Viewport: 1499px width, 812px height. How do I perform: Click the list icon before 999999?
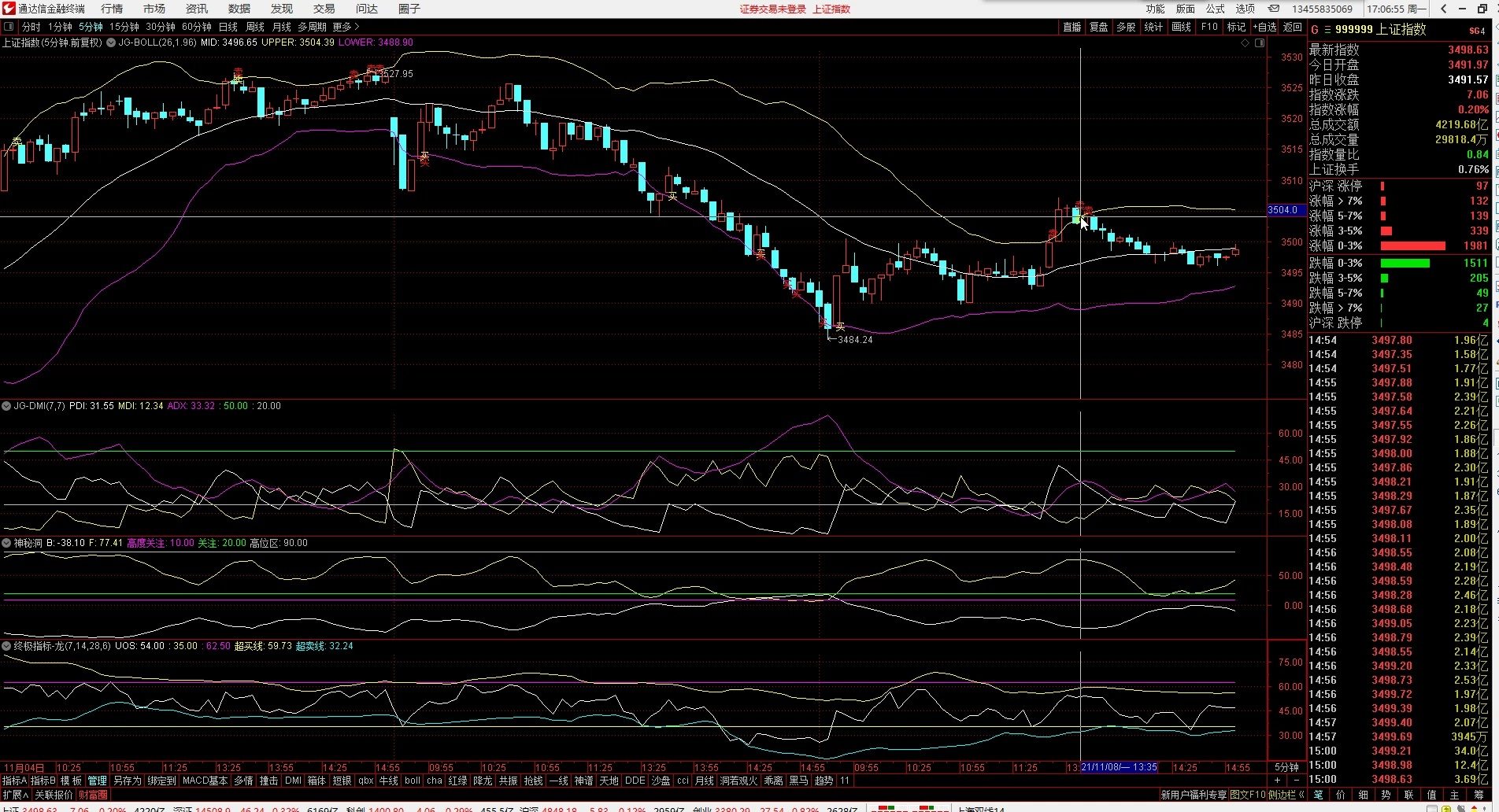pyautogui.click(x=1327, y=30)
